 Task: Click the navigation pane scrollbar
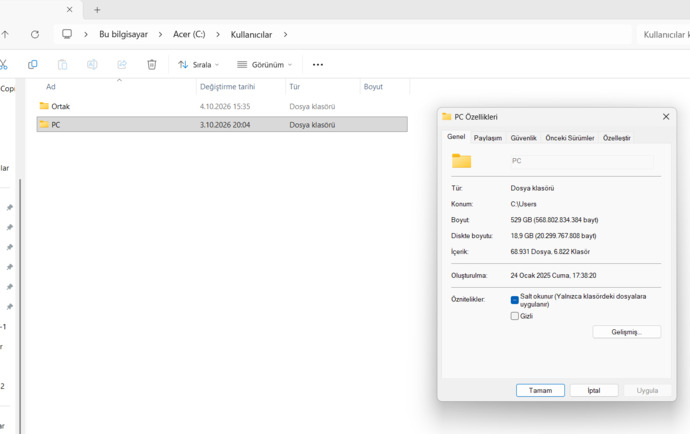pos(20,306)
